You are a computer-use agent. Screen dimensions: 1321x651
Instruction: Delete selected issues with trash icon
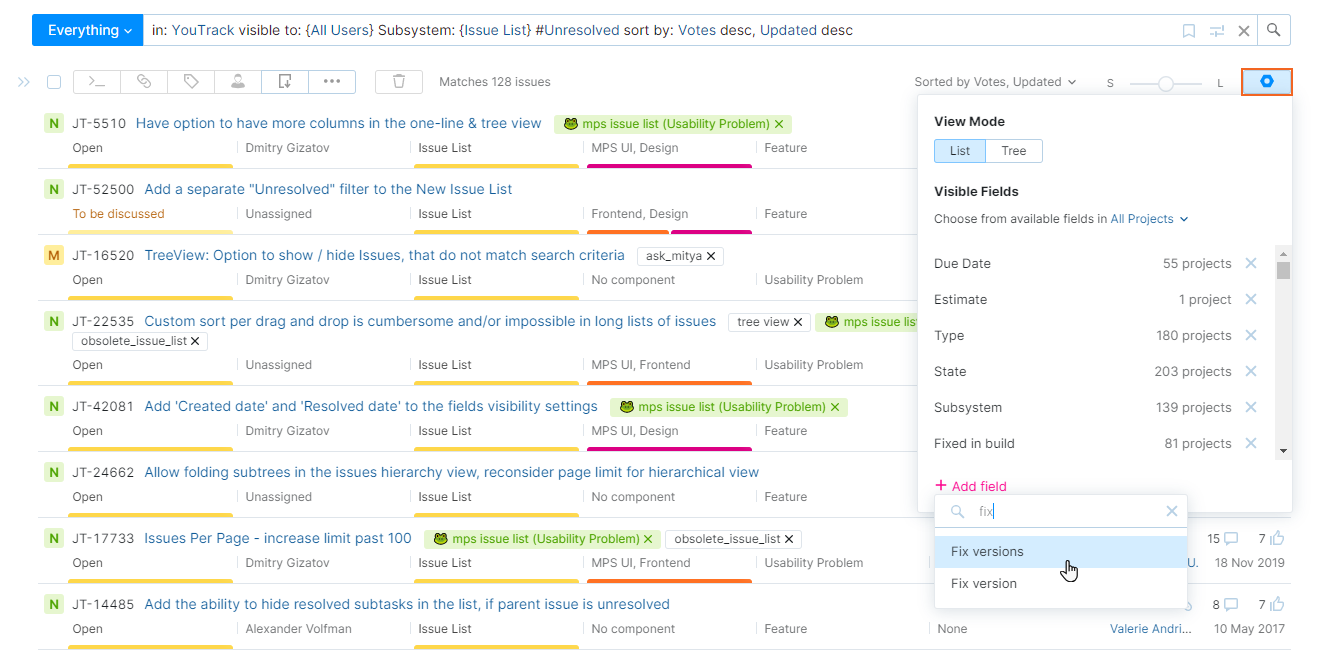pos(398,82)
